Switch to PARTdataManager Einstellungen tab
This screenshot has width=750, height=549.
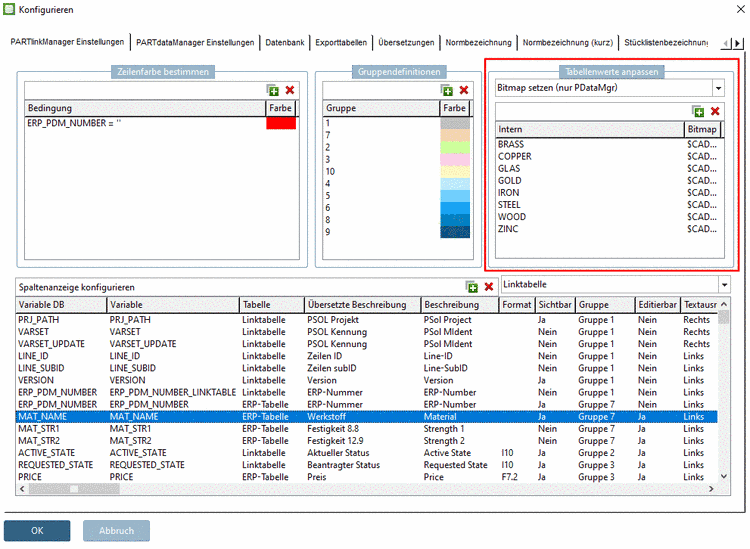tap(196, 42)
